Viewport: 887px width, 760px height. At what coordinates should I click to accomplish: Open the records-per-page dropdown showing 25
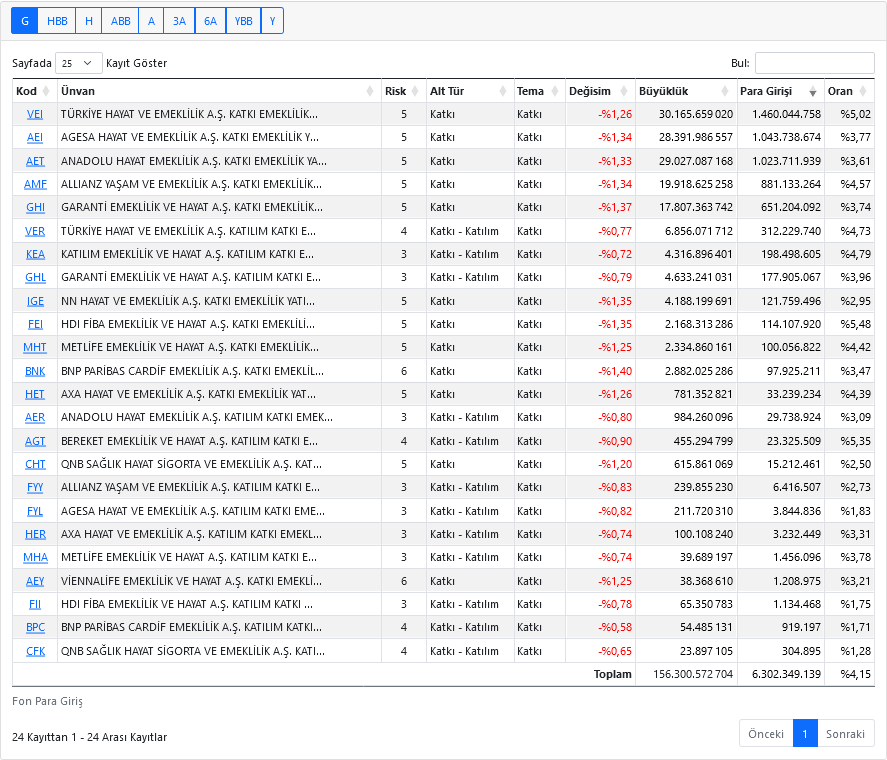[x=79, y=63]
